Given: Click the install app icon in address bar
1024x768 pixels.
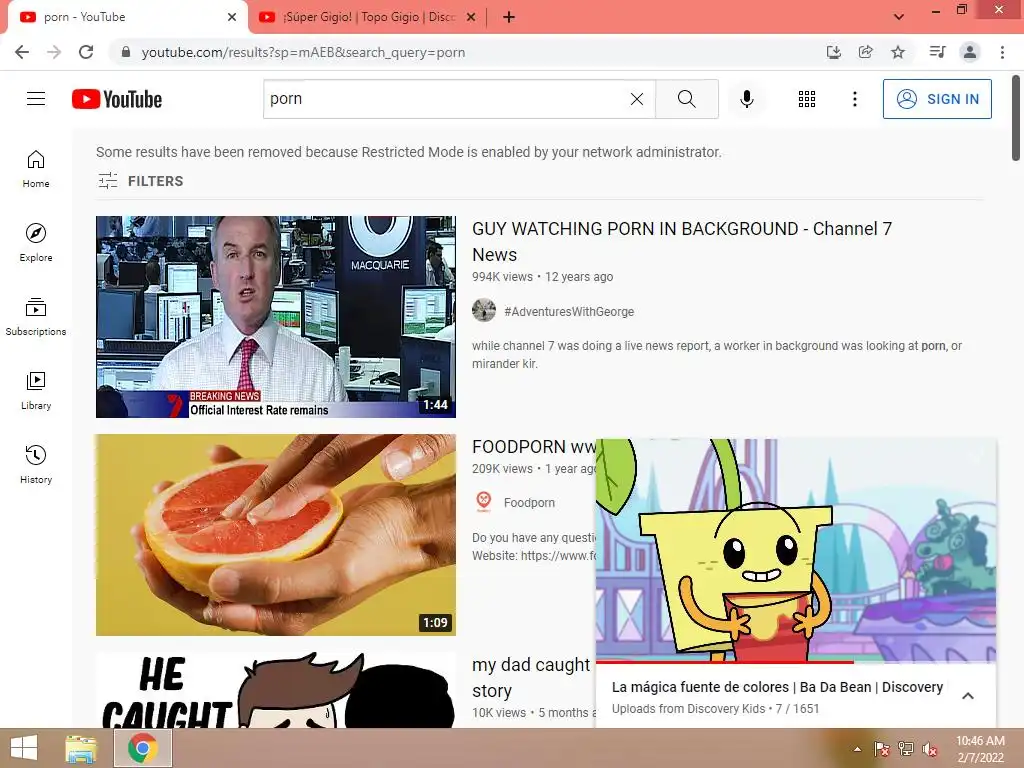Looking at the screenshot, I should coord(834,52).
